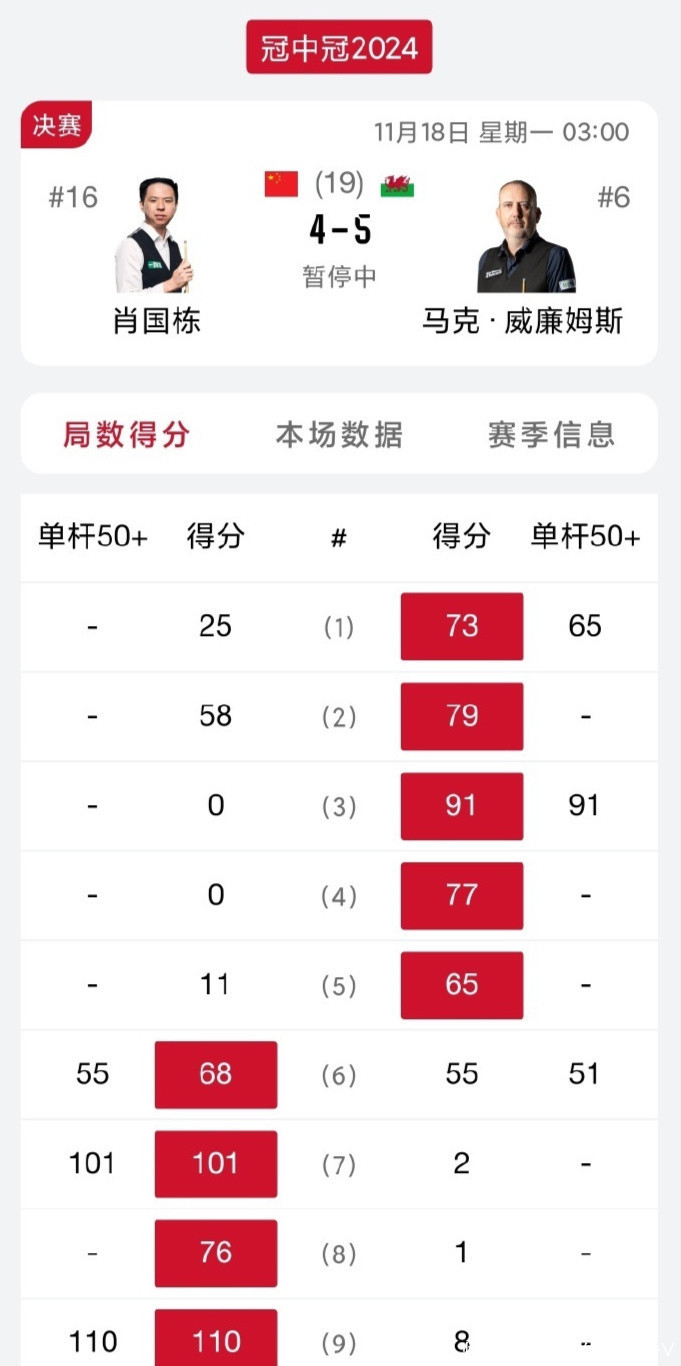Click the red 76 score in frame 8
The height and width of the screenshot is (1366, 681).
pos(216,1252)
